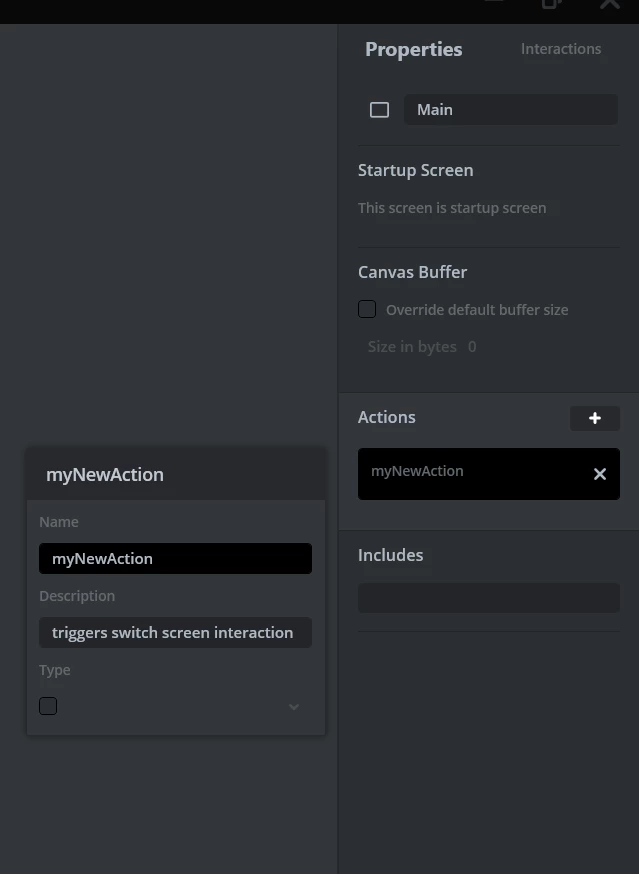Click the Size in bytes value
Image resolution: width=639 pixels, height=874 pixels.
472,347
